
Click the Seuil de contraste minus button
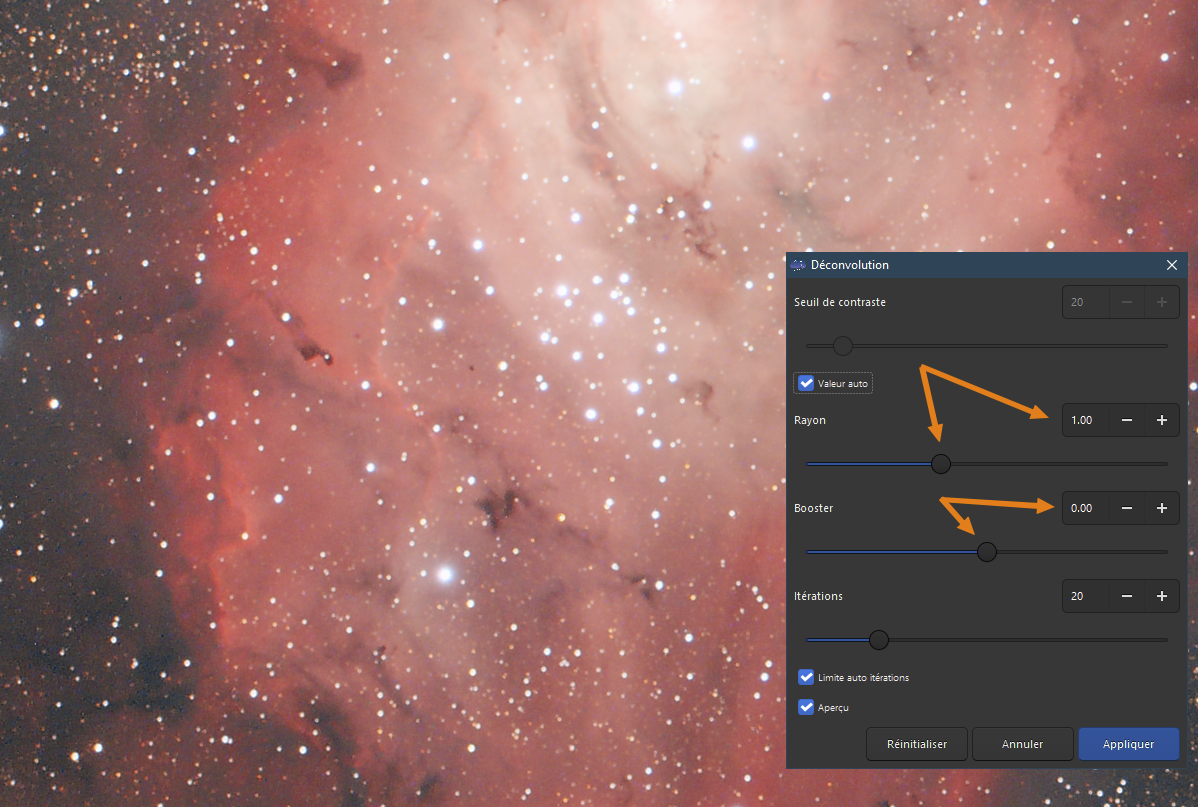click(x=1126, y=302)
